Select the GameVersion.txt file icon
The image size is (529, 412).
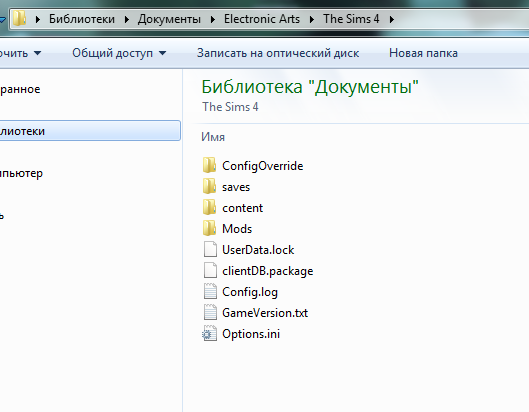(x=210, y=312)
